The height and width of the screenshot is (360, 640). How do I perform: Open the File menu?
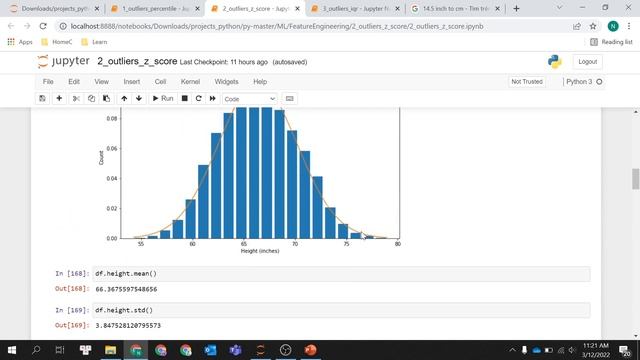(48, 82)
